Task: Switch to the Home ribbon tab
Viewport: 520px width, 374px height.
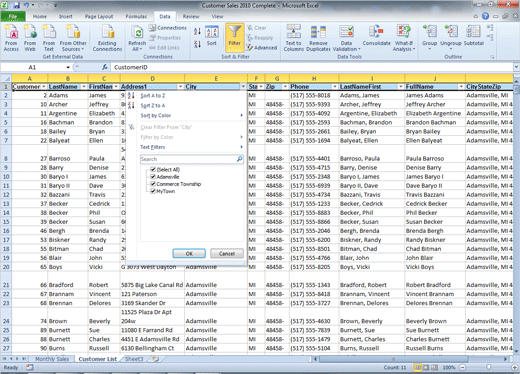Action: [40, 16]
